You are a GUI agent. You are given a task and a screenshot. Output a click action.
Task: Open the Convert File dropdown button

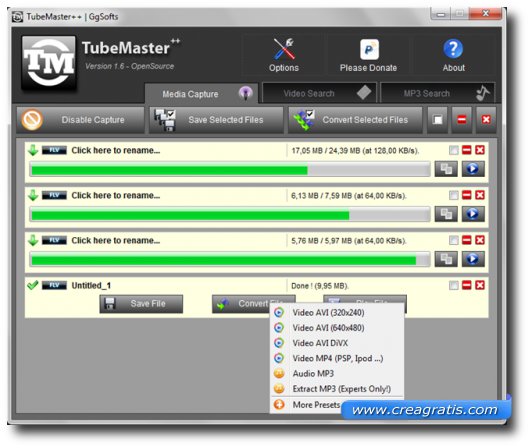pos(254,304)
